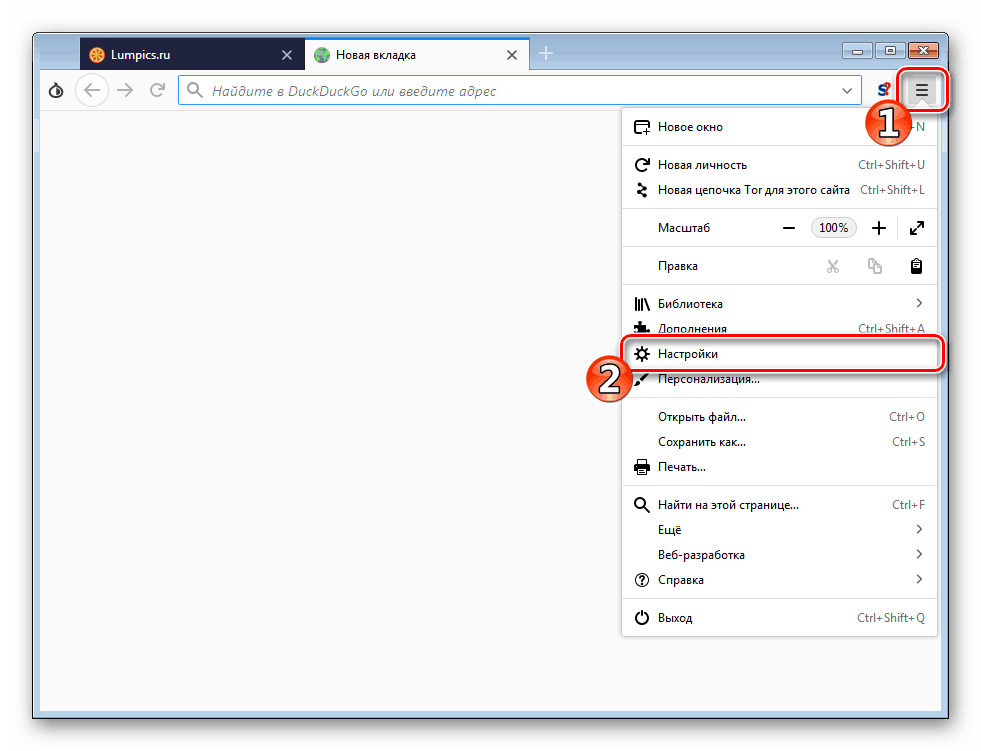This screenshot has width=981, height=751.
Task: Click the find magnifier icon in menu
Action: point(642,504)
